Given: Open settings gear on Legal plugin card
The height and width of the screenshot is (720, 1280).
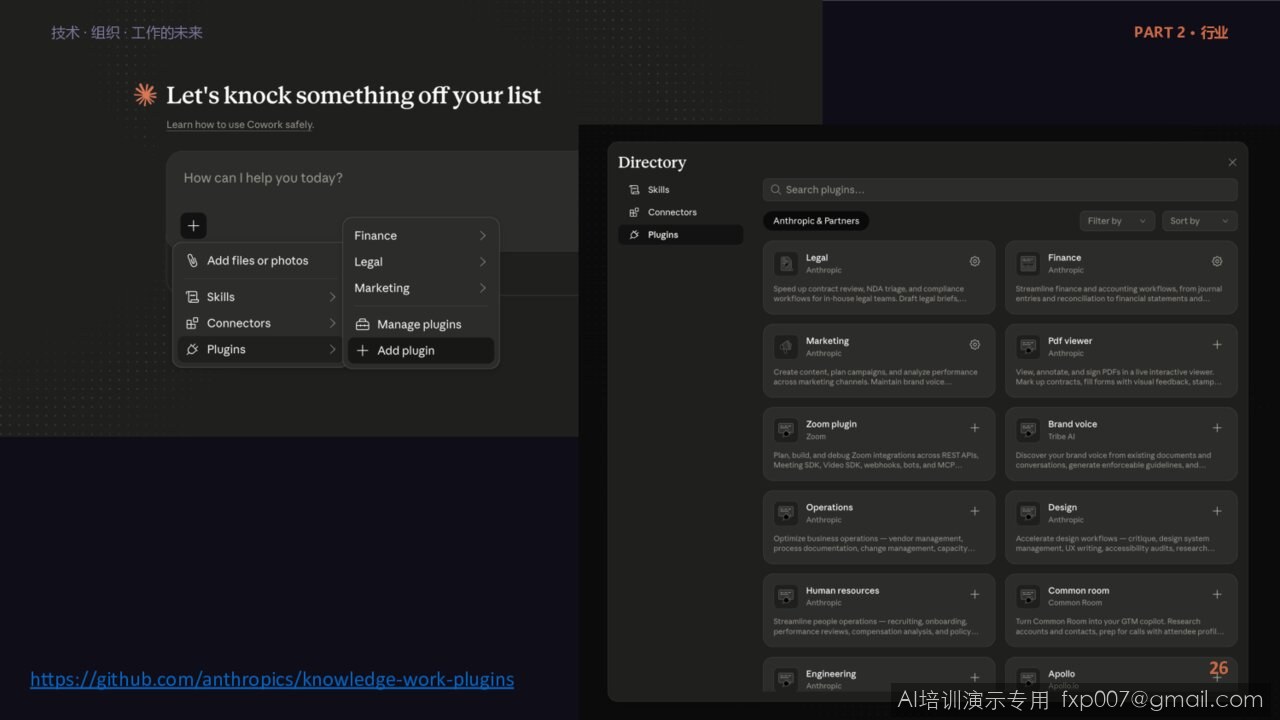Looking at the screenshot, I should pos(975,261).
